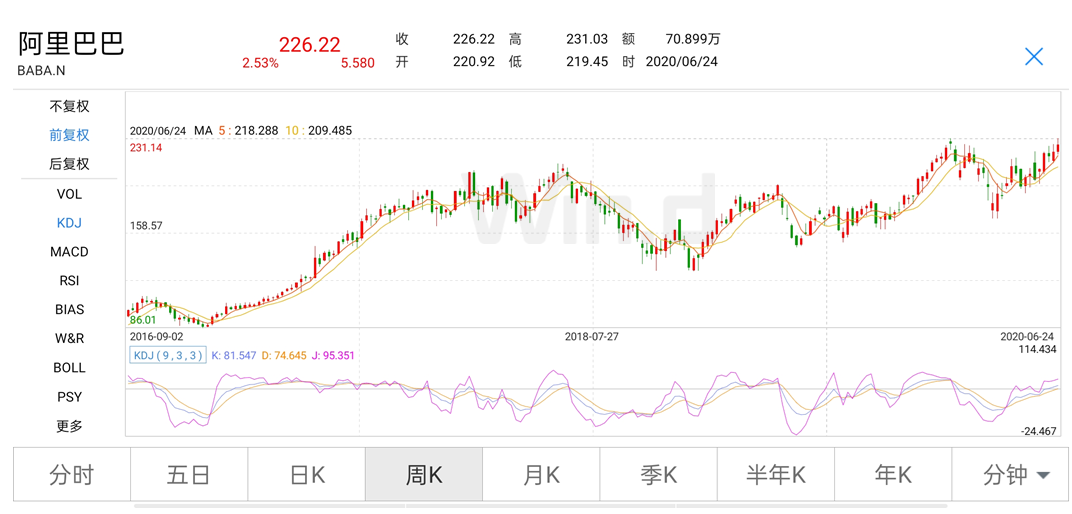Select 后复权 price adjustment option
The height and width of the screenshot is (514, 1072).
pyautogui.click(x=69, y=164)
